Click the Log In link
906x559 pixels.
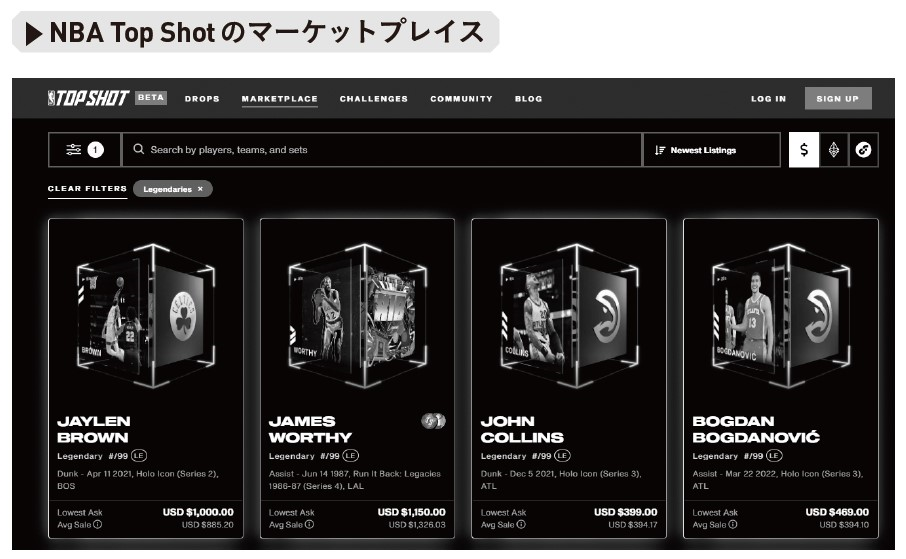pos(768,99)
